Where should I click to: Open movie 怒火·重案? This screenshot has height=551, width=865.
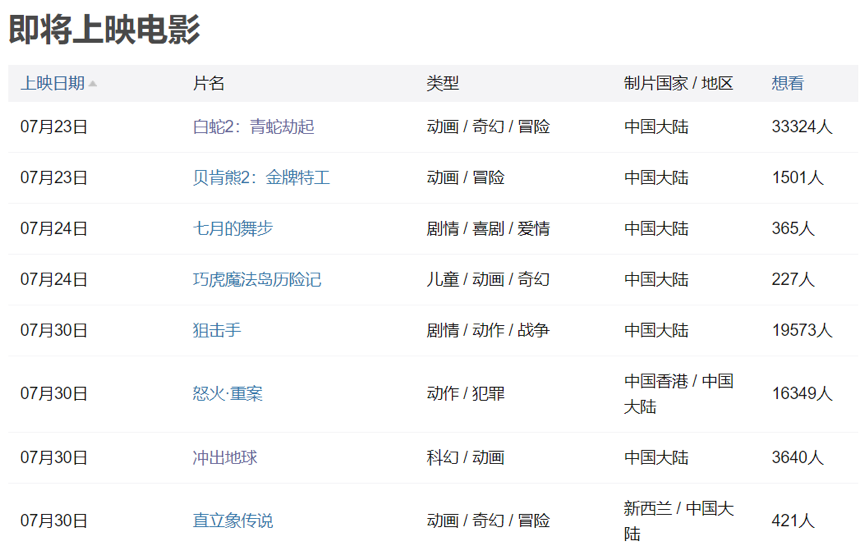227,394
